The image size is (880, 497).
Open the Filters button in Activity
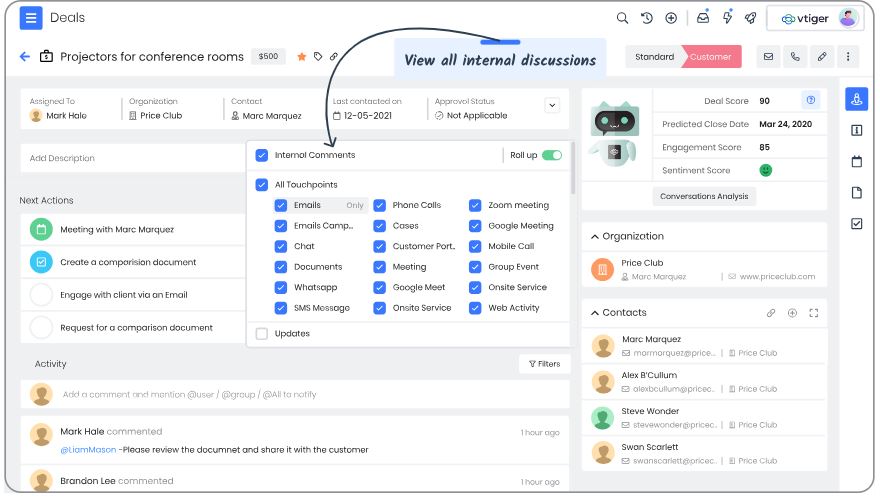tap(544, 364)
